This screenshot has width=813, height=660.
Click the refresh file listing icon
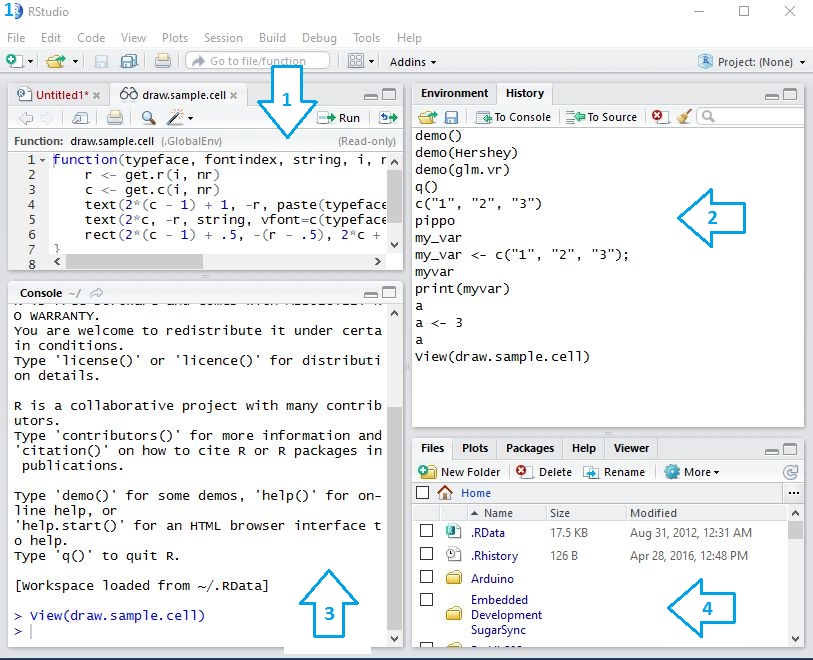(790, 472)
